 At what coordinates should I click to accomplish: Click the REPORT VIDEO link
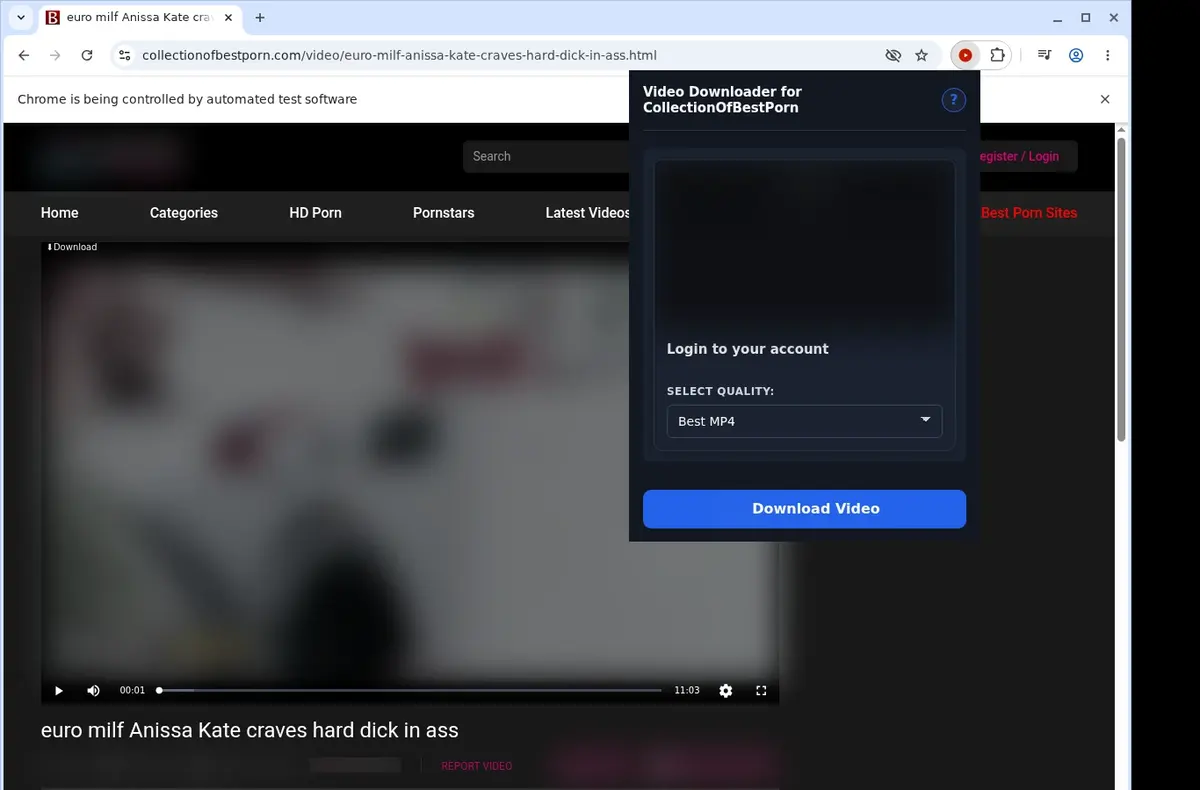(x=477, y=766)
